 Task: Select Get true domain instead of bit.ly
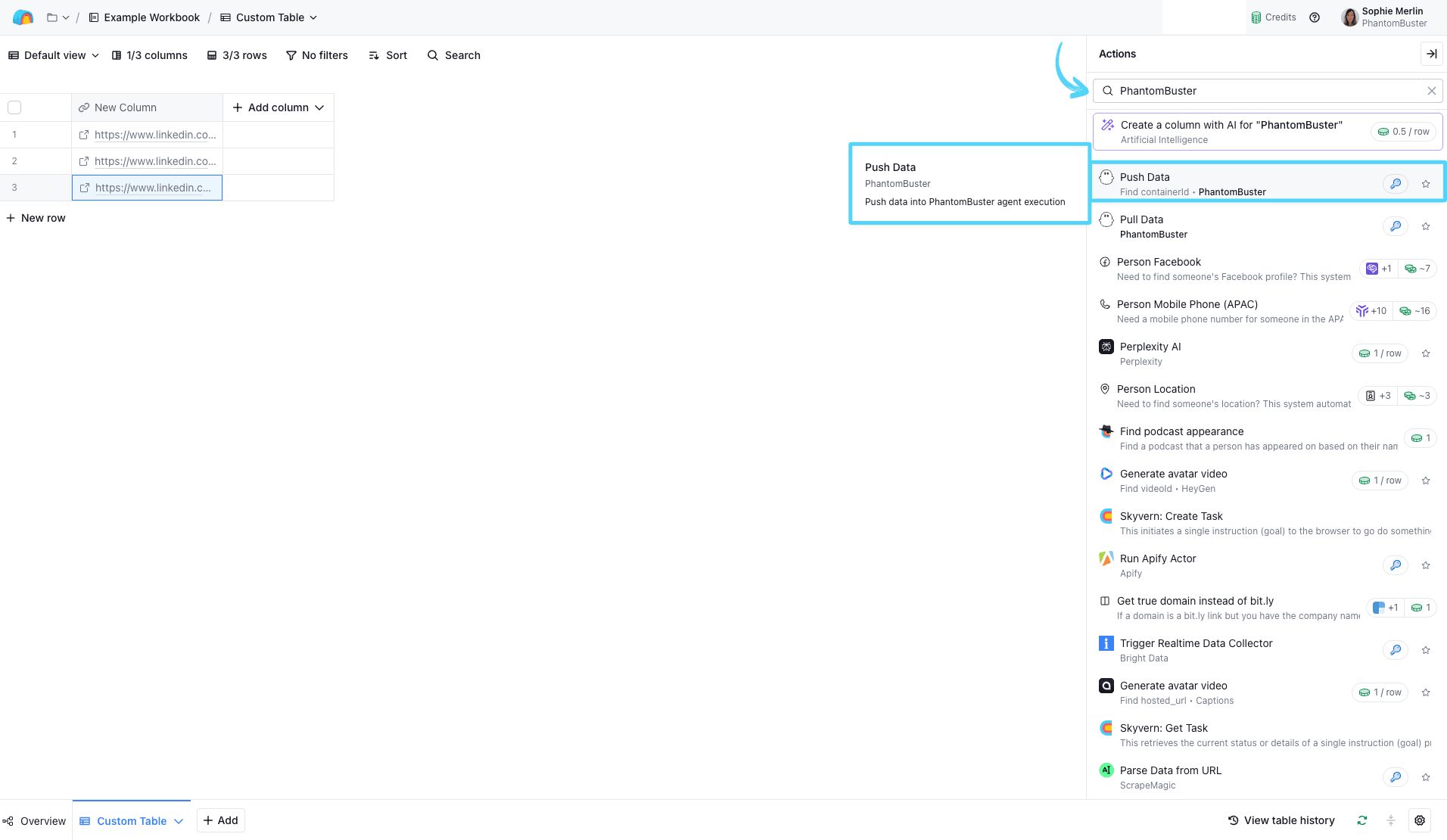(x=1268, y=607)
